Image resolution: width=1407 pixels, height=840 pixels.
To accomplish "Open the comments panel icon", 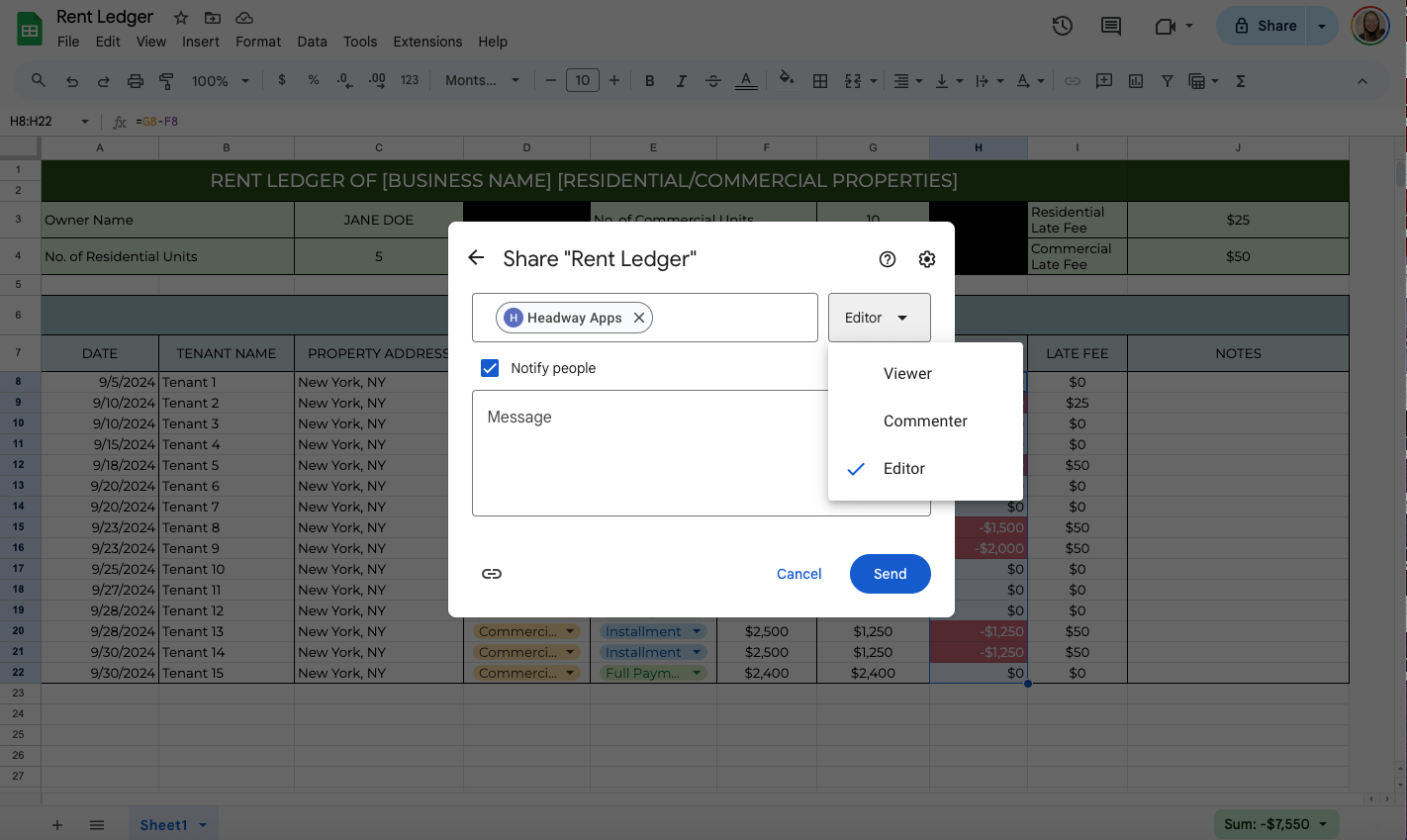I will click(1110, 27).
